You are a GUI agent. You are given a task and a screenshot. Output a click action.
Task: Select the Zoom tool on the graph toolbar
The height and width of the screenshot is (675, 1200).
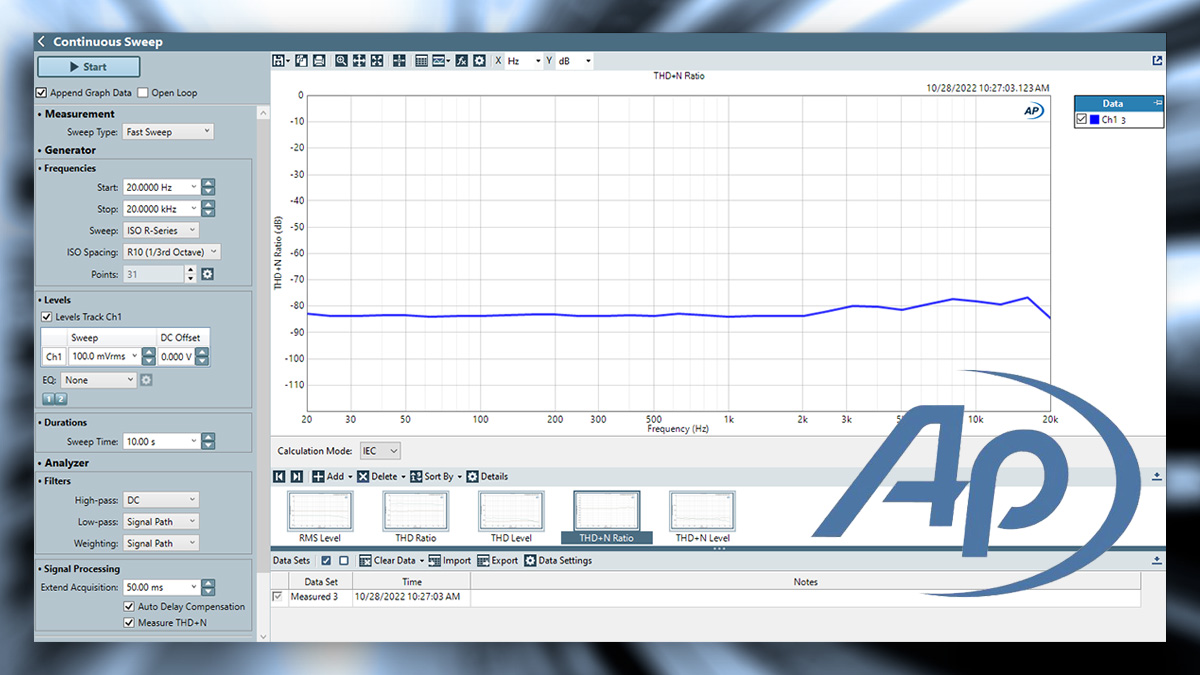[x=341, y=60]
